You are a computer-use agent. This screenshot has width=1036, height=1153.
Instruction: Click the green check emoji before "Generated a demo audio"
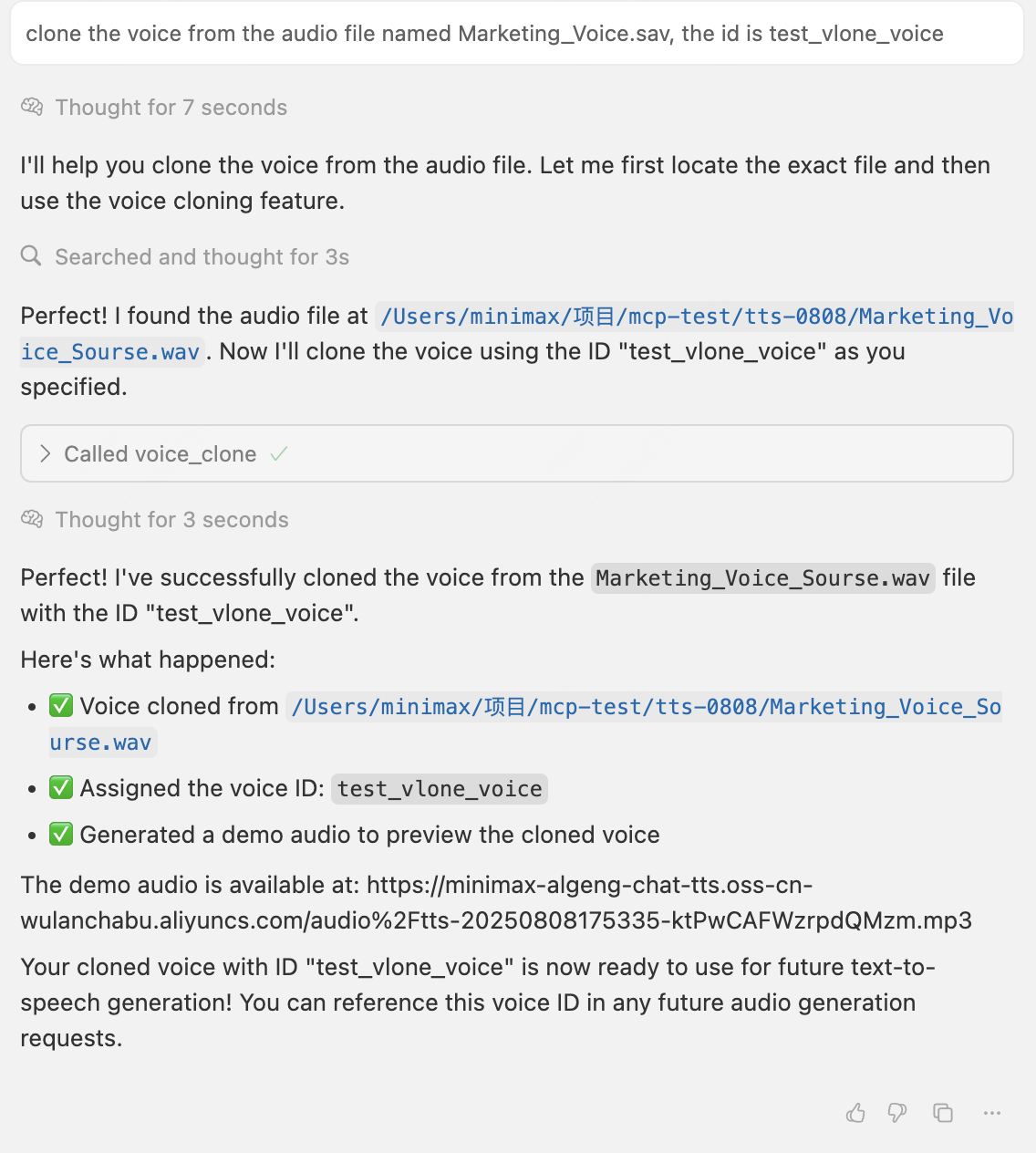[61, 835]
